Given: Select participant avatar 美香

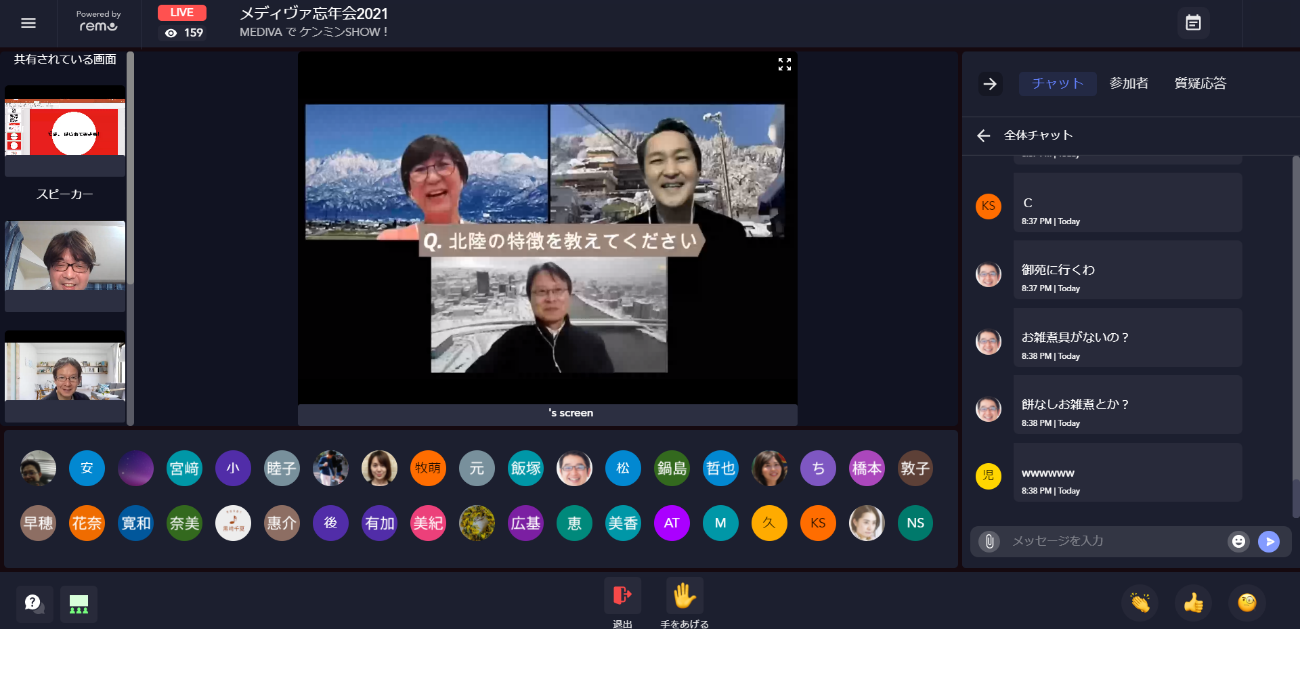Looking at the screenshot, I should click(x=623, y=523).
